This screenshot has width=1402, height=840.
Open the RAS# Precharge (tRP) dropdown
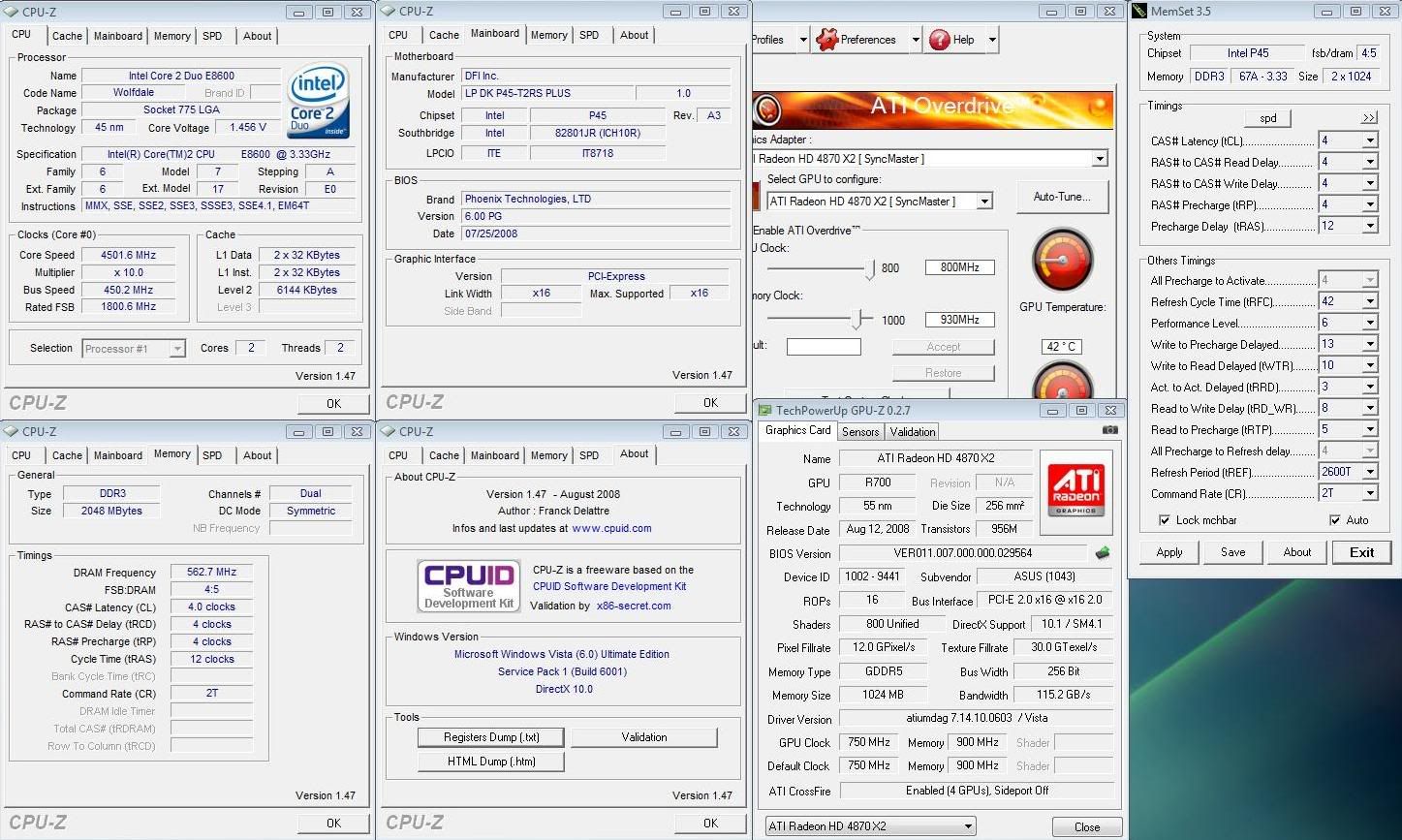[x=1370, y=204]
